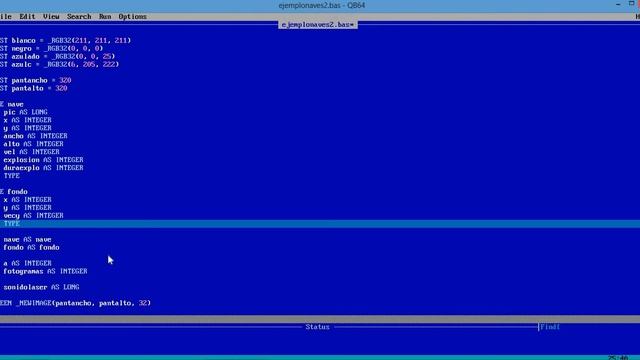Click the 'pic AS LONG' line
This screenshot has height=360, width=640.
[25, 112]
